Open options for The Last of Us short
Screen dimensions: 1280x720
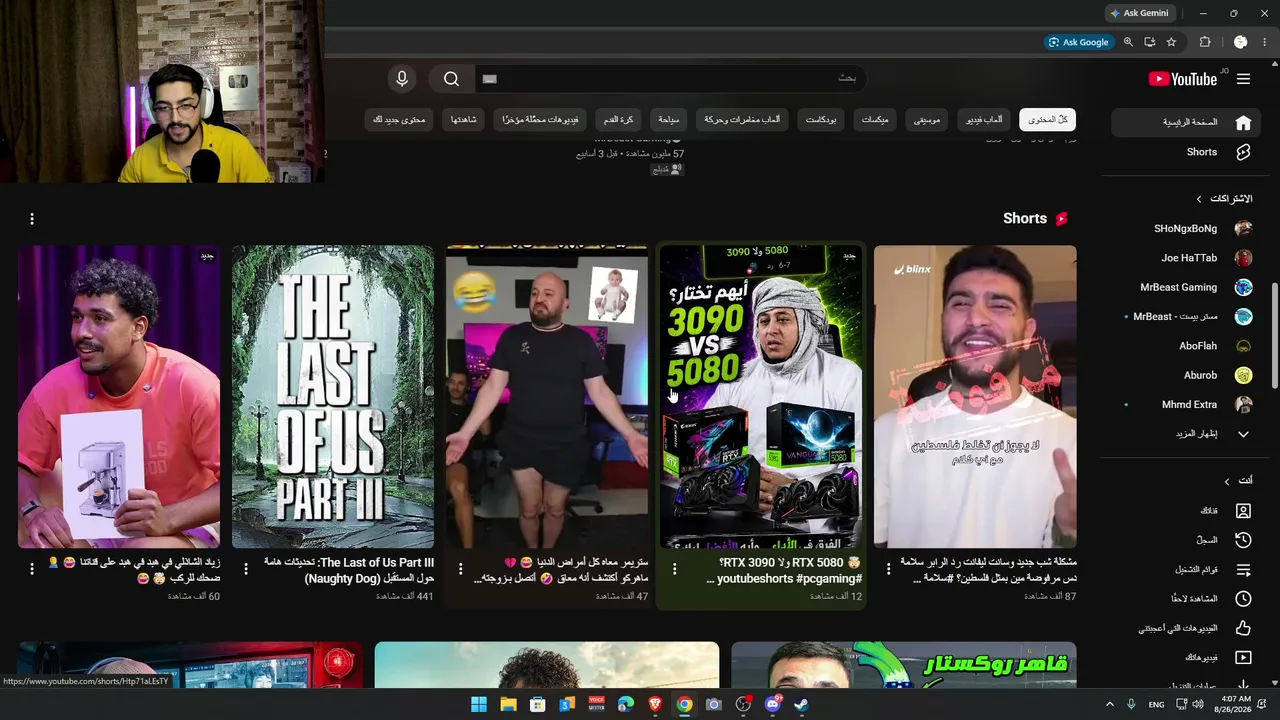point(246,569)
